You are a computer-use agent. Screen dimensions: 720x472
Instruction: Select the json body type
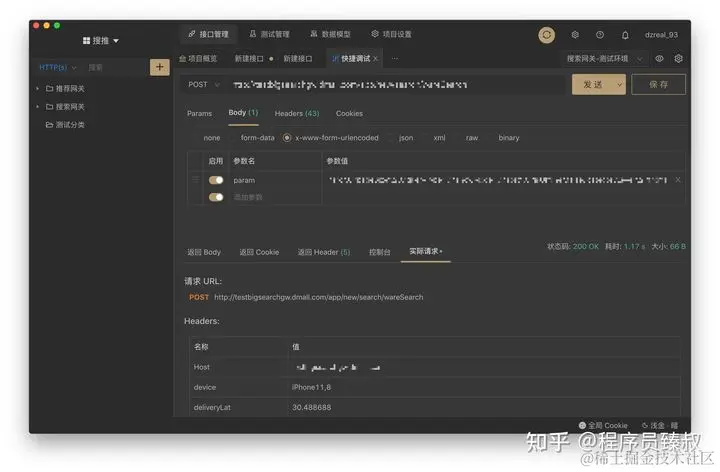coord(405,138)
